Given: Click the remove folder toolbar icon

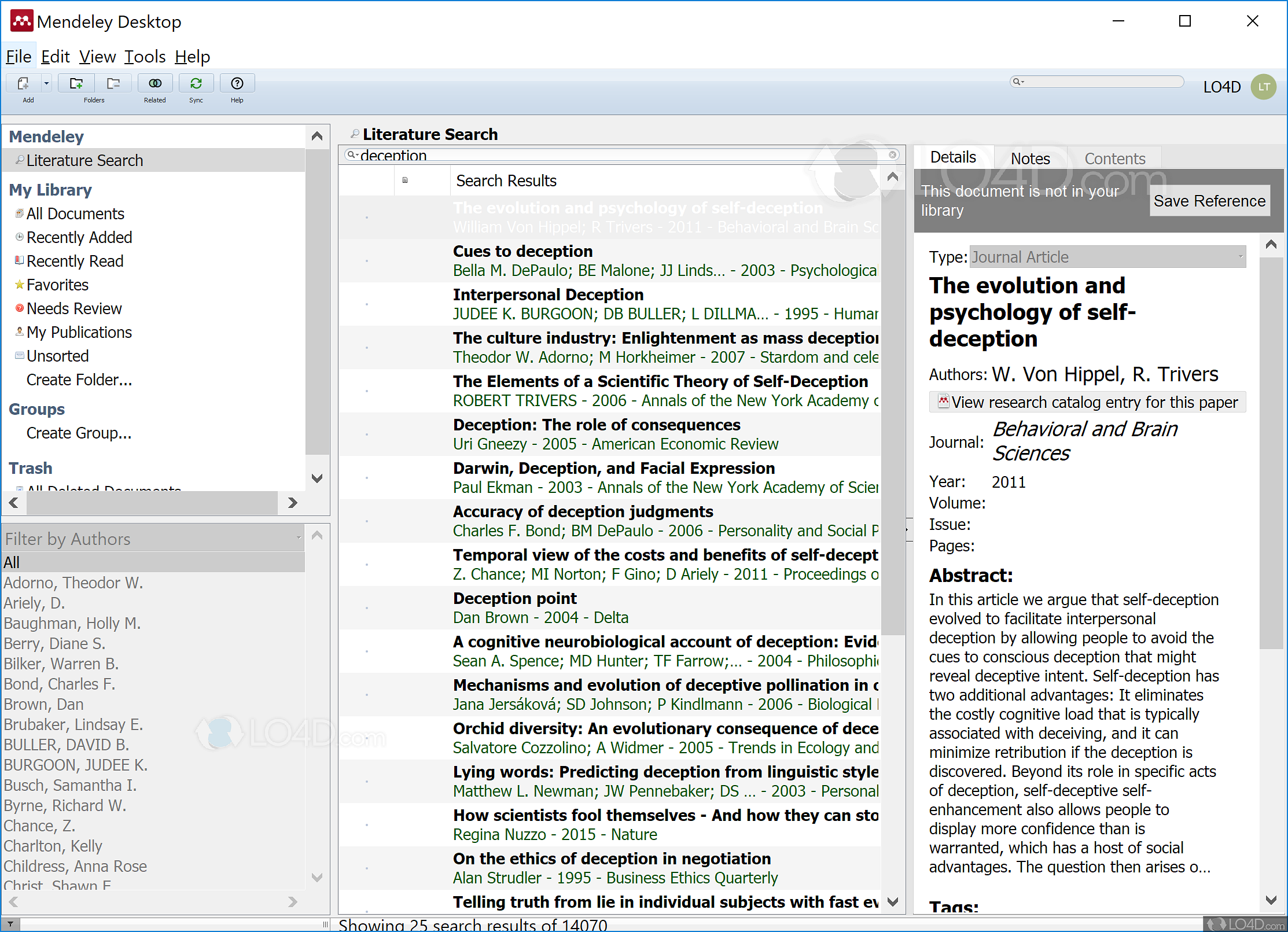Looking at the screenshot, I should tap(113, 84).
